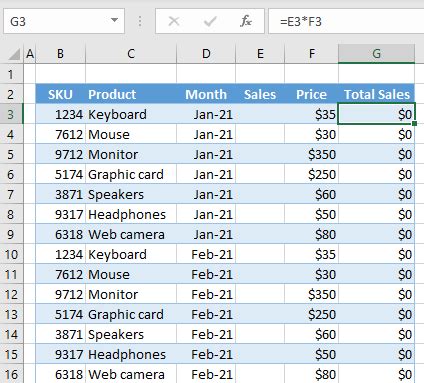The image size is (424, 383).
Task: Click the Sales header cell
Action: [x=260, y=94]
